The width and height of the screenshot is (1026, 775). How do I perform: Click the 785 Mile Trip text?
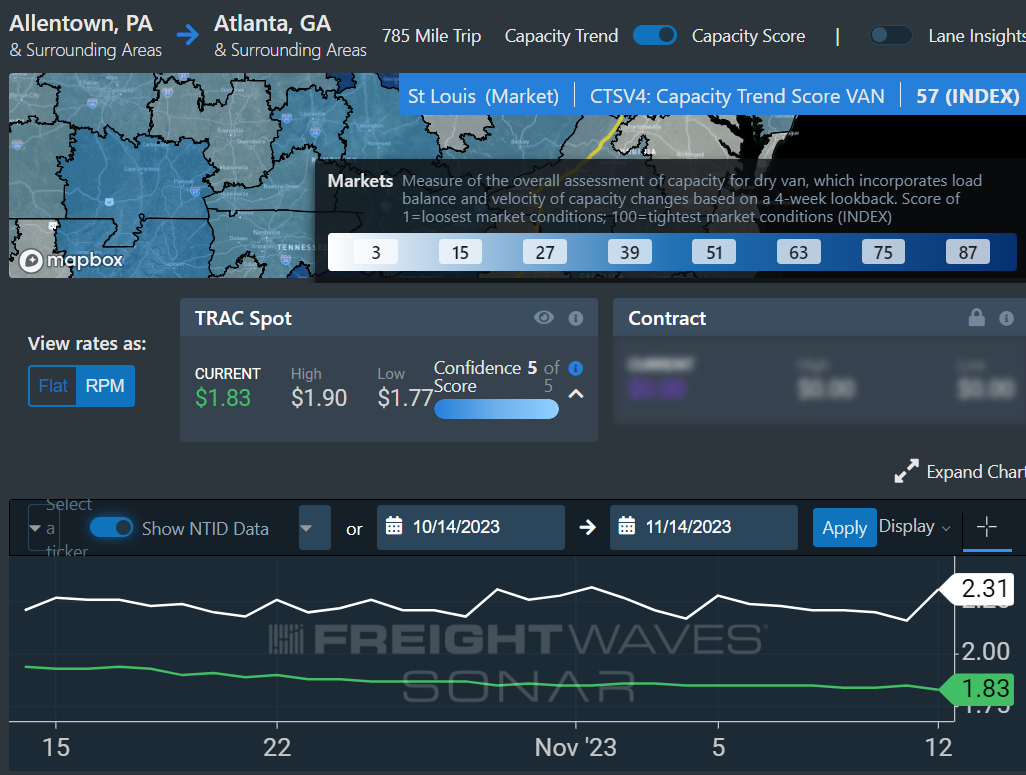(431, 35)
